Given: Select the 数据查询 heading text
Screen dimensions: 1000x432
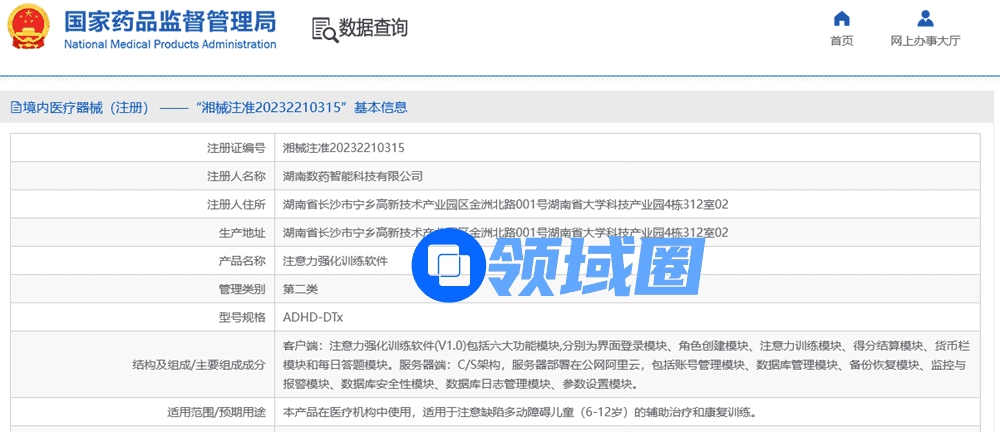Looking at the screenshot, I should click(373, 28).
